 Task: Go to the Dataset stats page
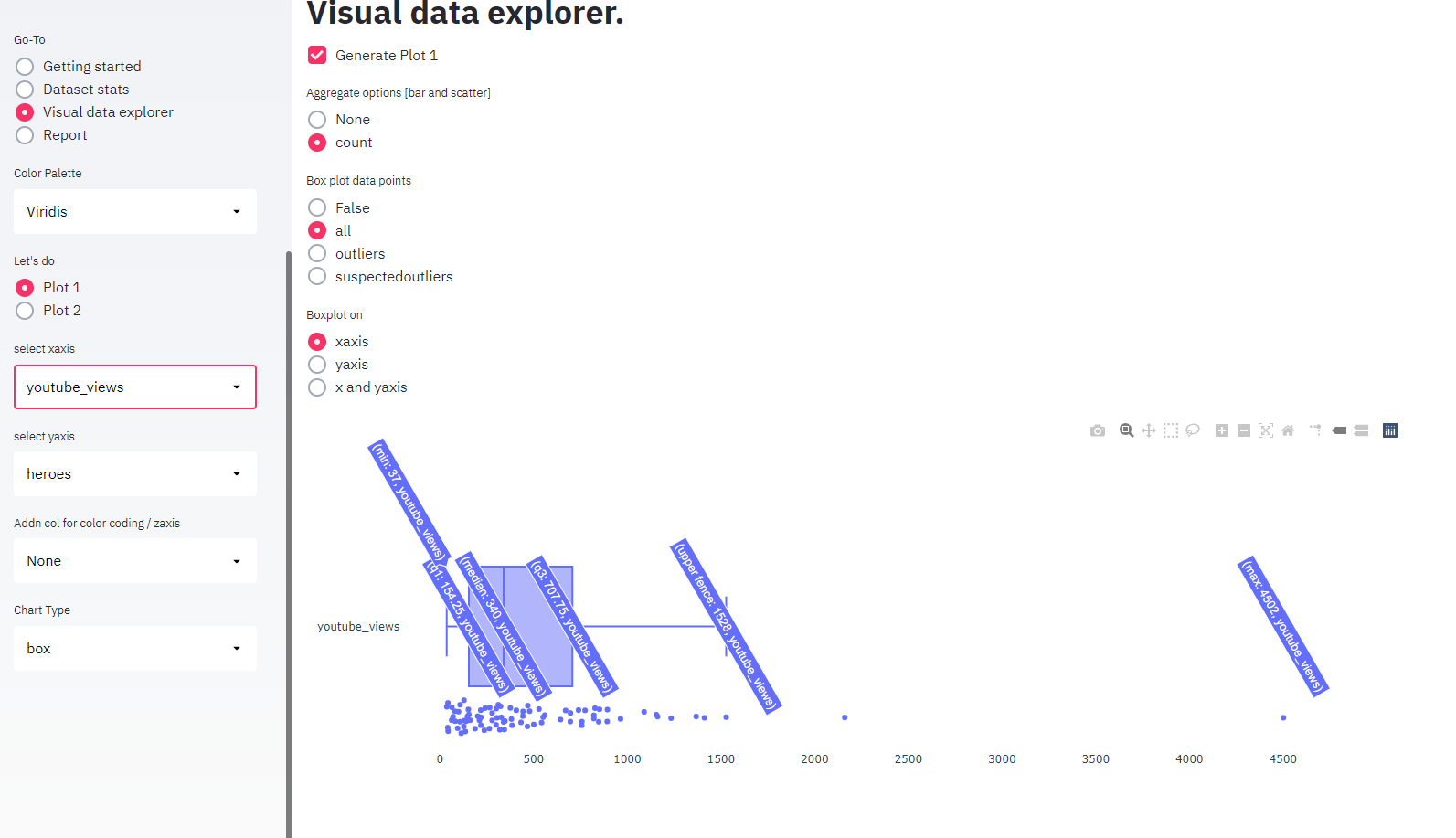point(25,90)
